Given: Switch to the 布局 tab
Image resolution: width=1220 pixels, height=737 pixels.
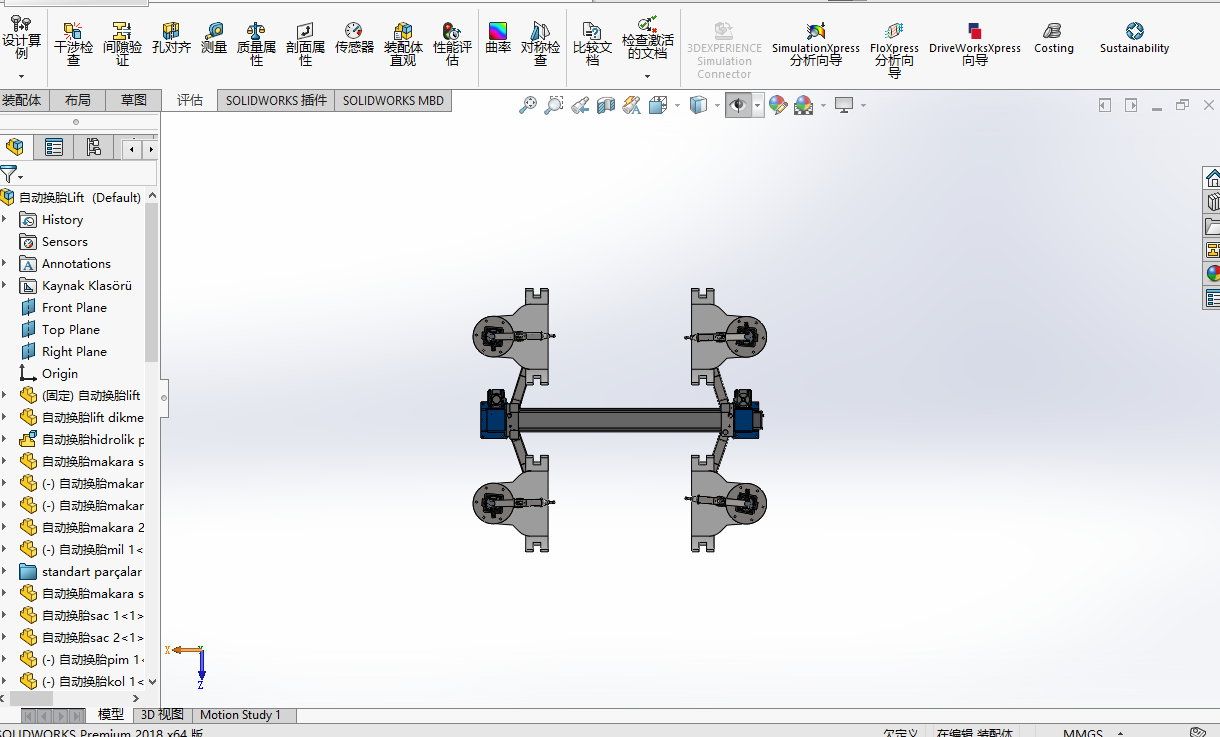Looking at the screenshot, I should tap(77, 100).
